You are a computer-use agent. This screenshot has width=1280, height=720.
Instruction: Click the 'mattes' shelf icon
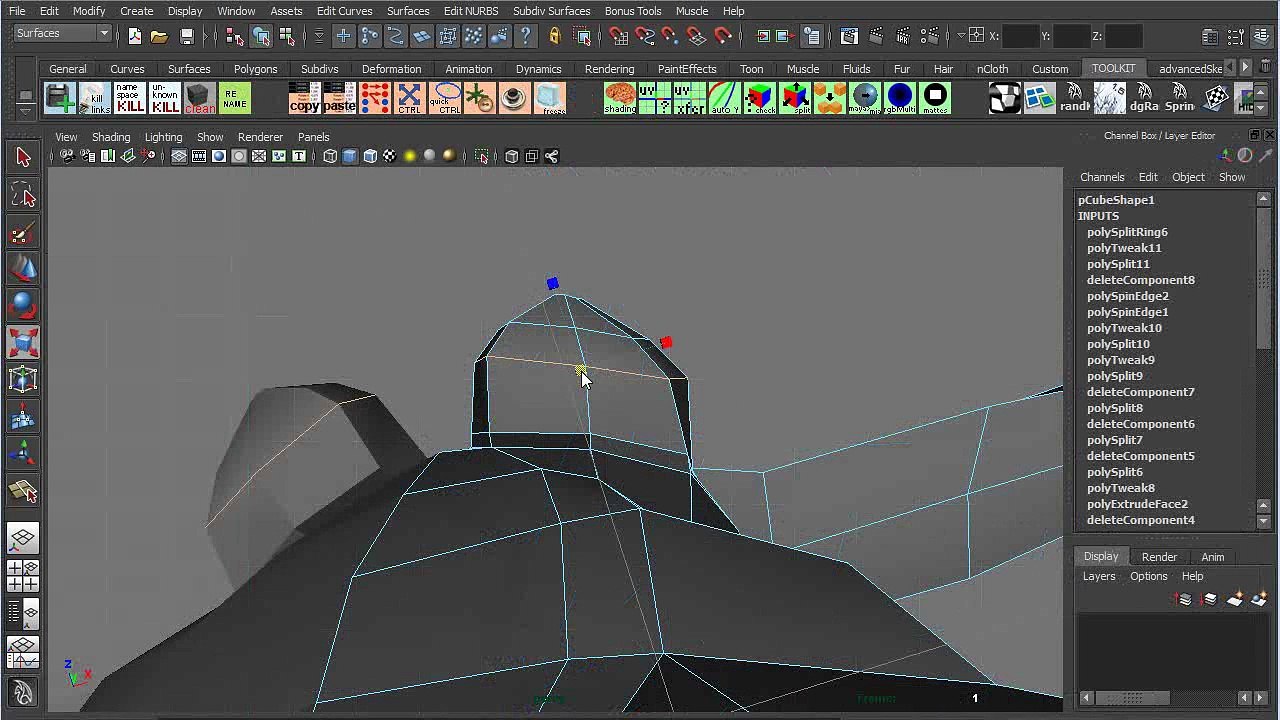[x=935, y=98]
